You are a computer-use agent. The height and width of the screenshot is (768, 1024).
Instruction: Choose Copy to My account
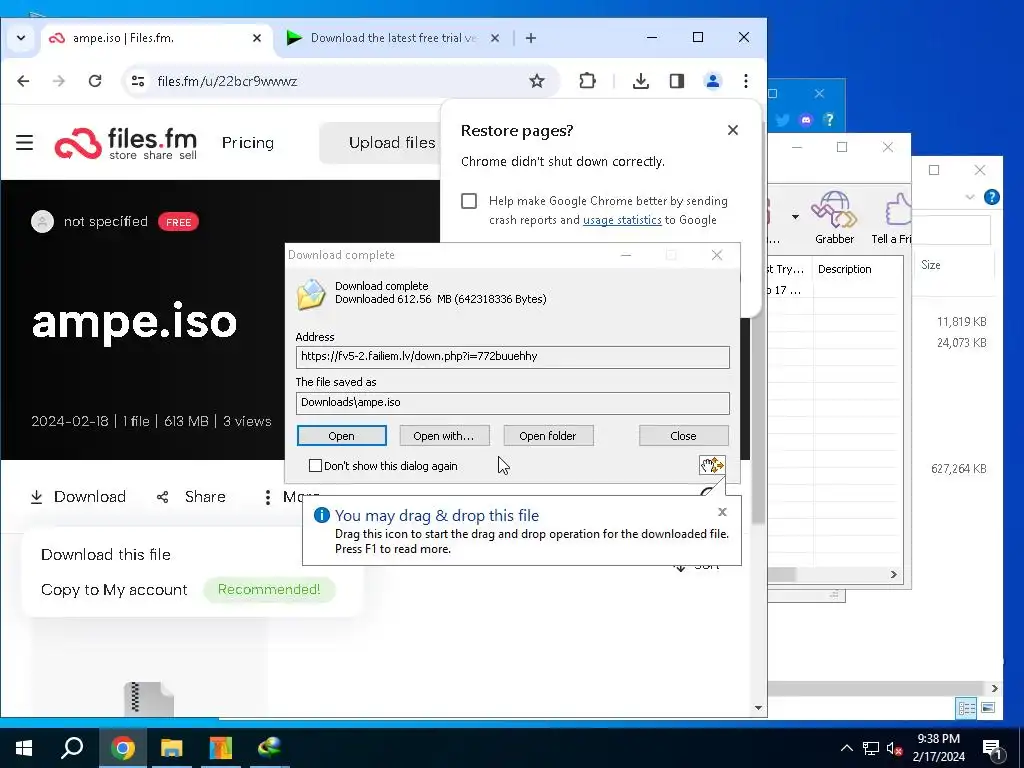(114, 590)
